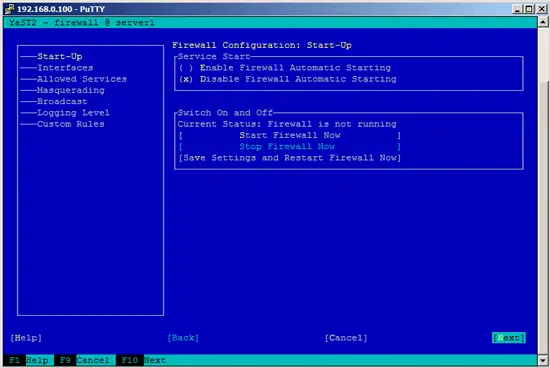This screenshot has height=368, width=550.
Task: Click the scrollbar up arrow
Action: [543, 22]
